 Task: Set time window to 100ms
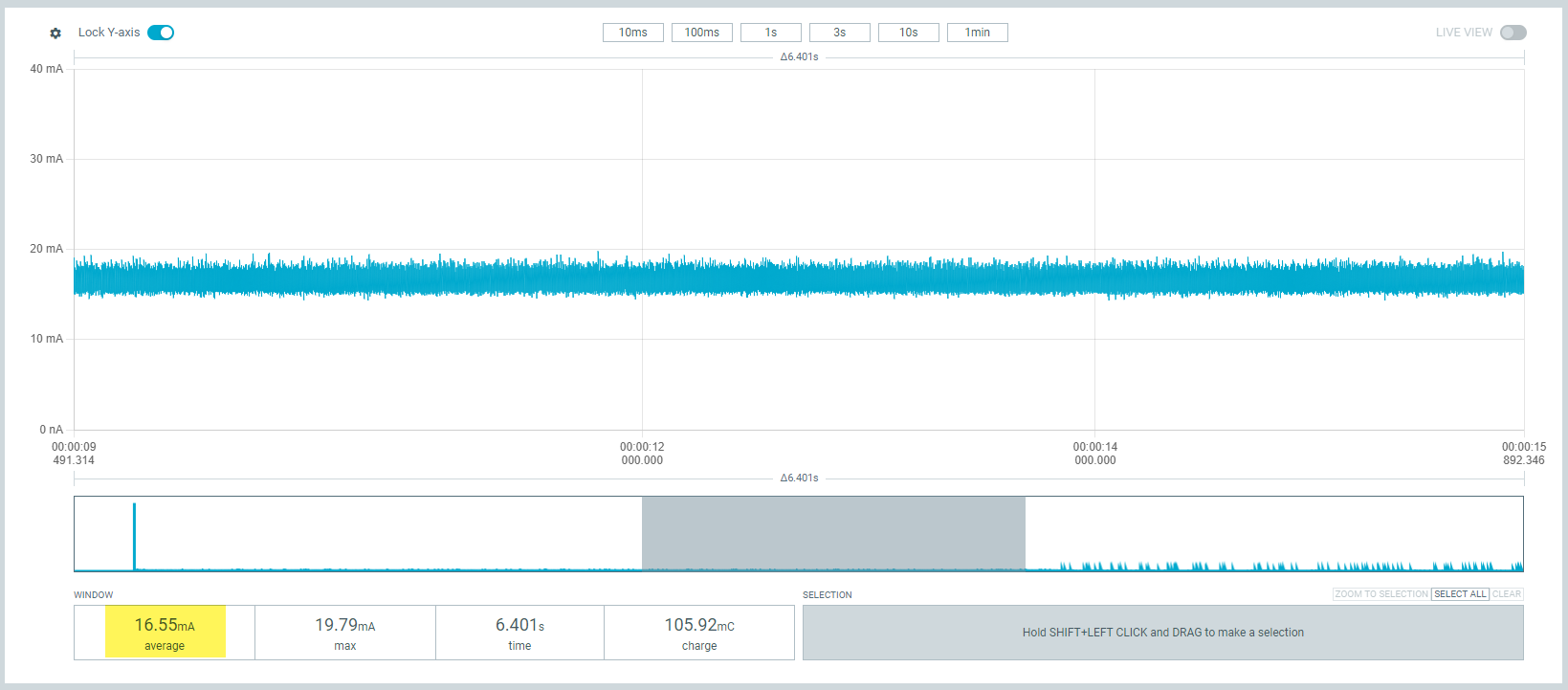pyautogui.click(x=701, y=33)
